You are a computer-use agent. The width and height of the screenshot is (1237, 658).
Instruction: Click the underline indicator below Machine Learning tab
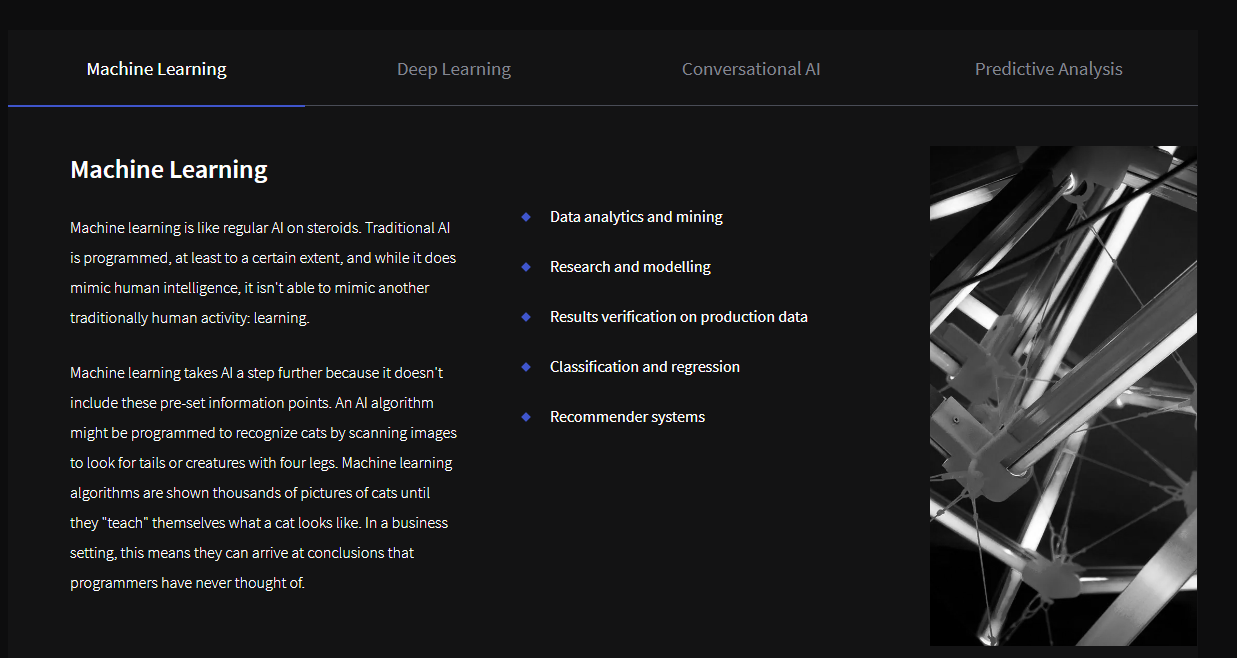coord(156,104)
